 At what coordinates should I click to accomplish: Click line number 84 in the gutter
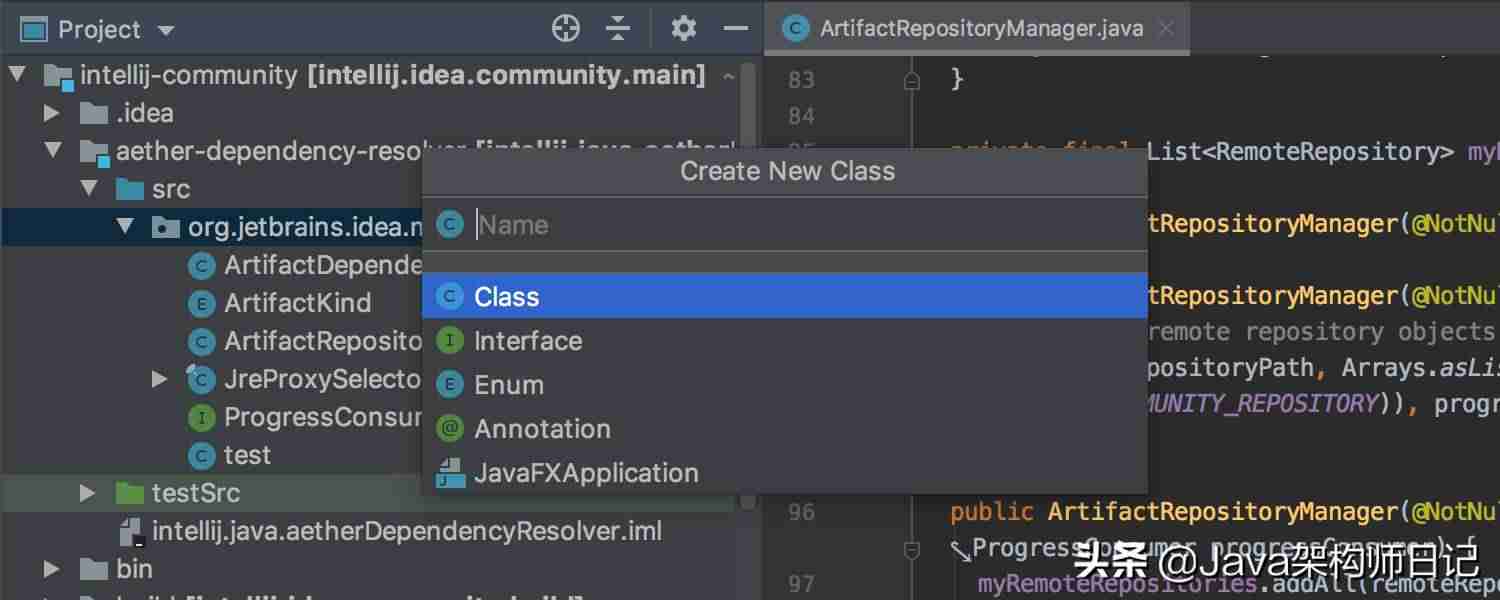coord(801,116)
